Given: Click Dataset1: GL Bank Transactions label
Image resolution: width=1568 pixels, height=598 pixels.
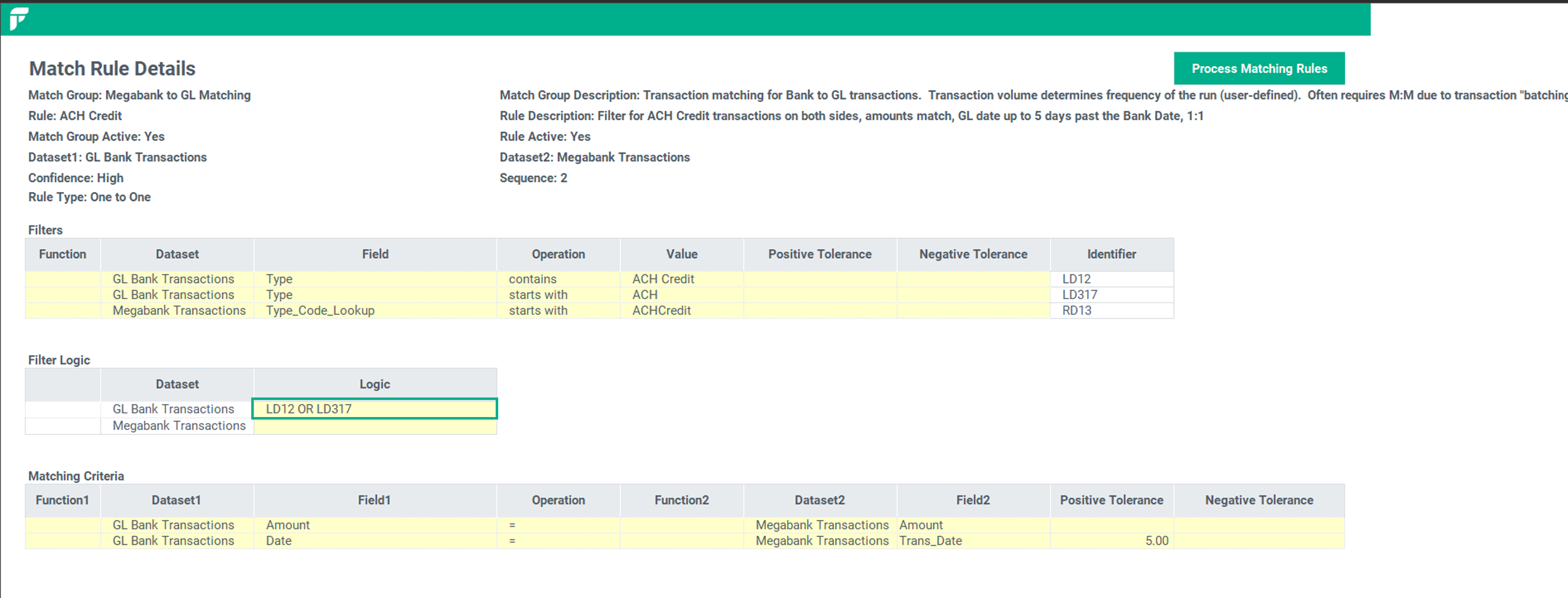Looking at the screenshot, I should pos(118,157).
